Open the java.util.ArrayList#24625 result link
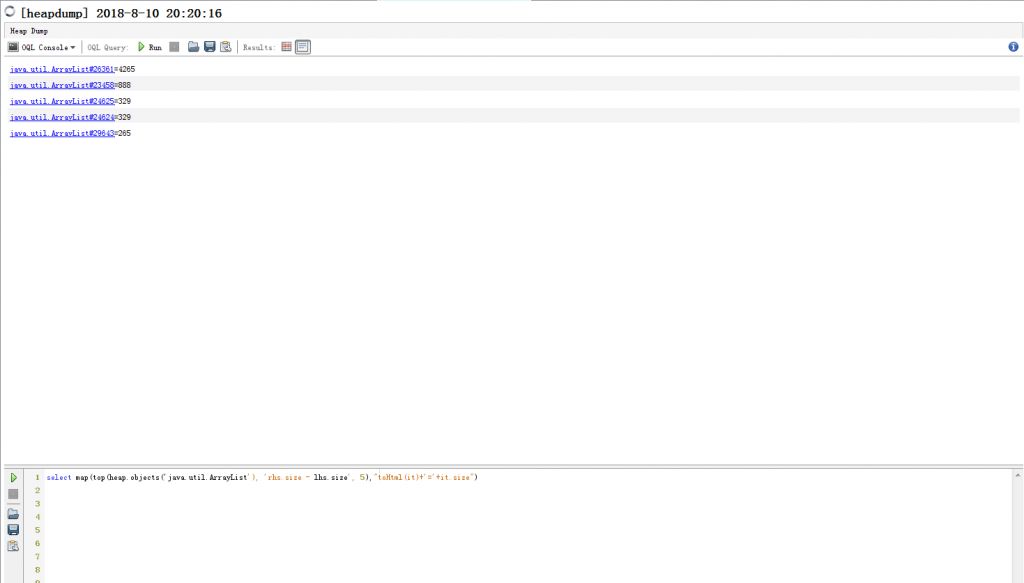This screenshot has width=1024, height=583. [62, 101]
